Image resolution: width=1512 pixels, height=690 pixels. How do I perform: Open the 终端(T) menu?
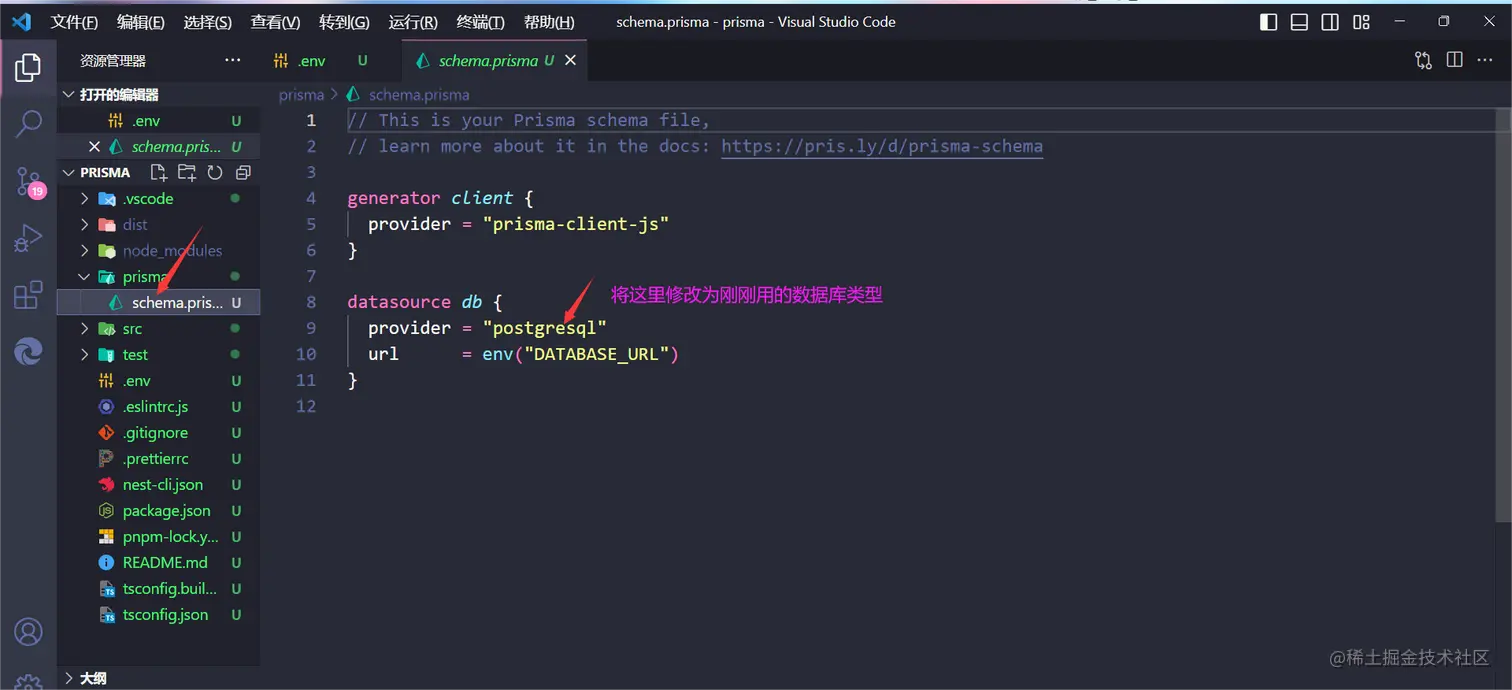pyautogui.click(x=480, y=22)
